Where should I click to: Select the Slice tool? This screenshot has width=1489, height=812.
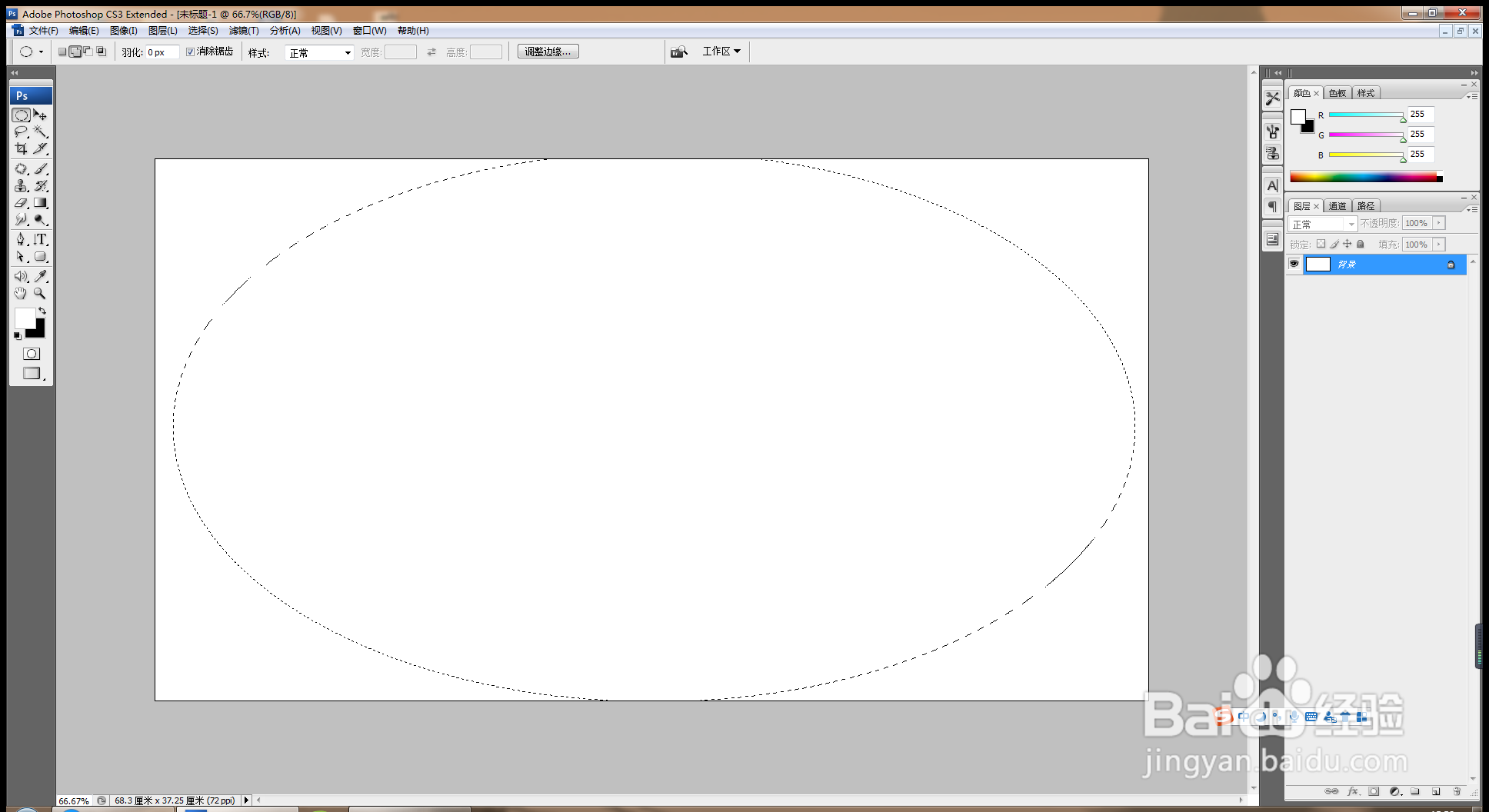click(41, 148)
